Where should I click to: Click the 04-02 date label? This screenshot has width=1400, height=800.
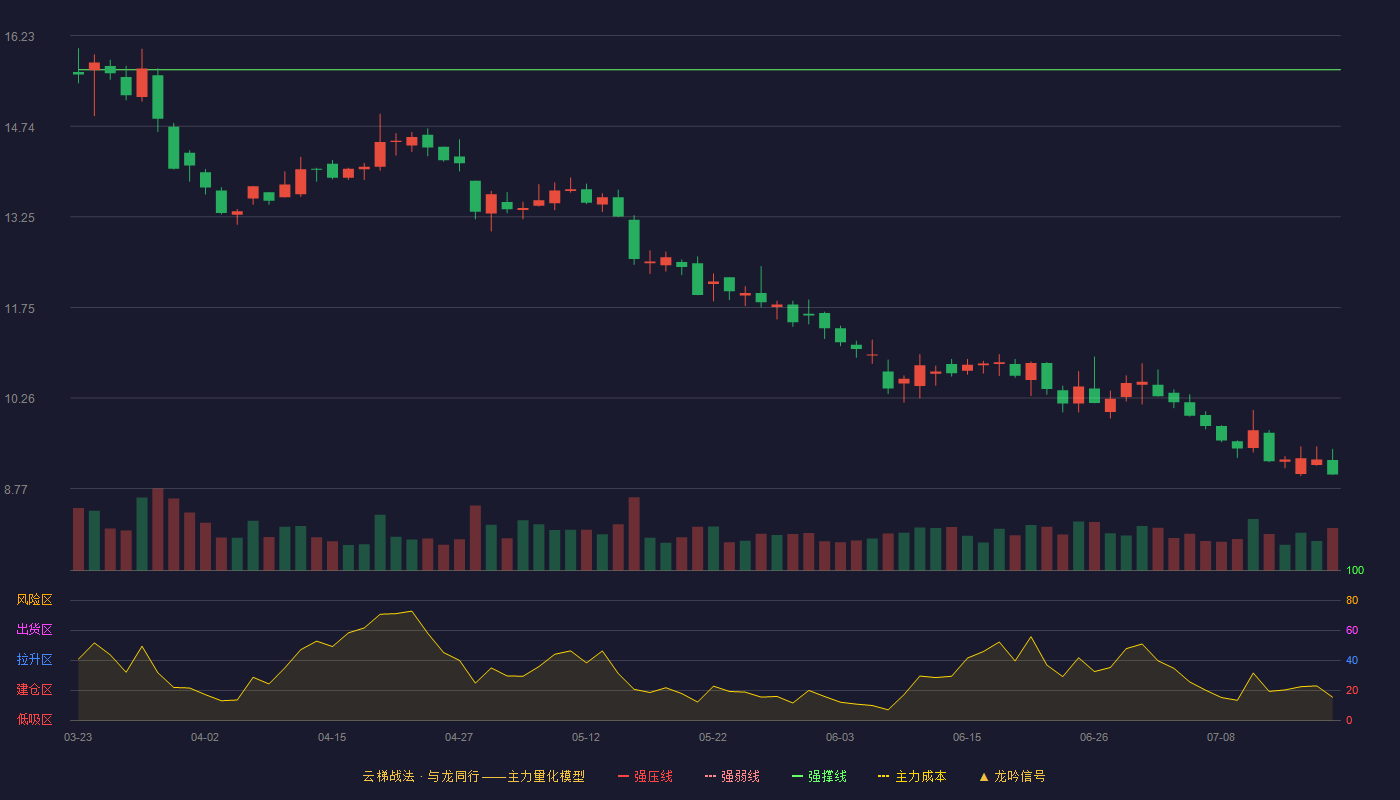coord(205,737)
